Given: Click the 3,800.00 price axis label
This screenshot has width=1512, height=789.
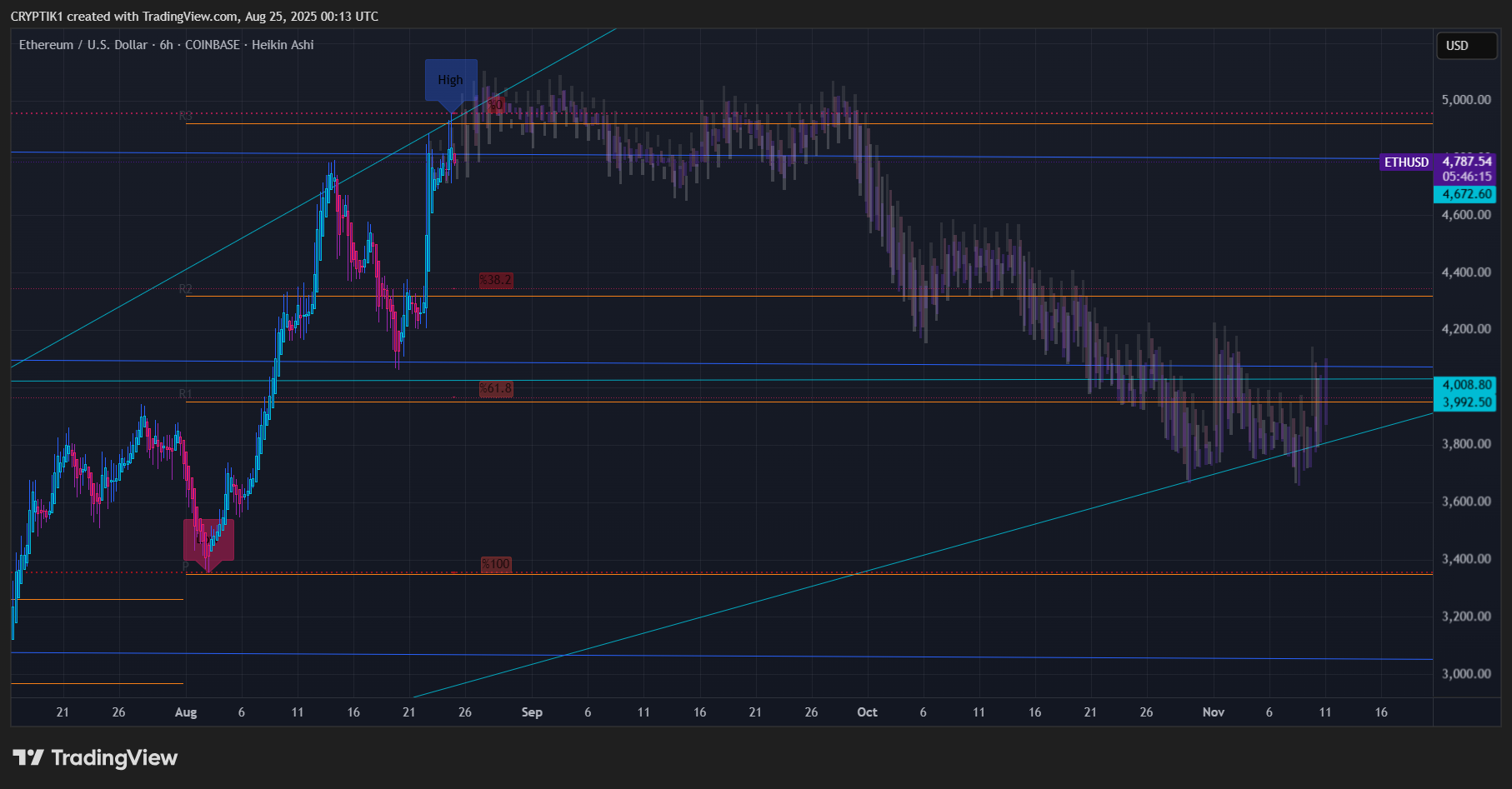Looking at the screenshot, I should 1466,444.
